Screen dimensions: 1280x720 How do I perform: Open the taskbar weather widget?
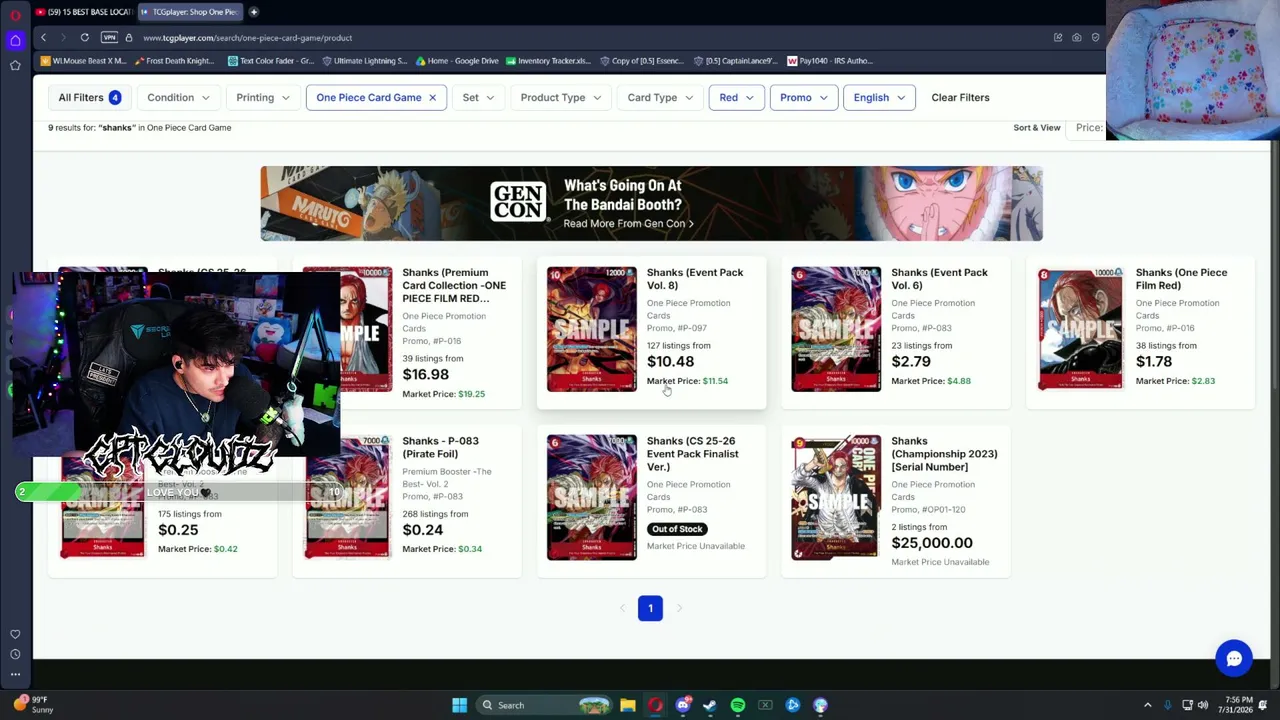coord(33,705)
